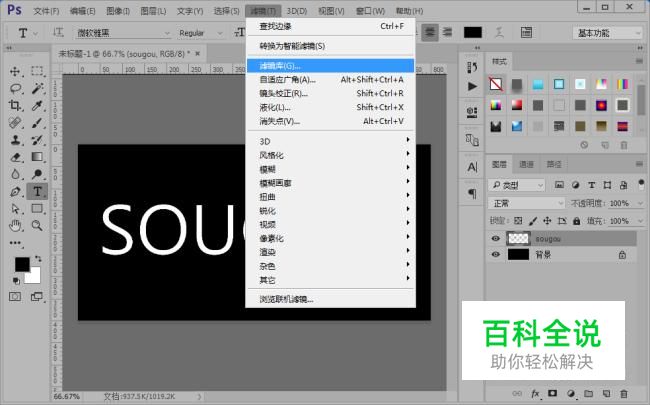Image resolution: width=650 pixels, height=405 pixels.
Task: Select the Clone Stamp tool
Action: click(x=15, y=140)
